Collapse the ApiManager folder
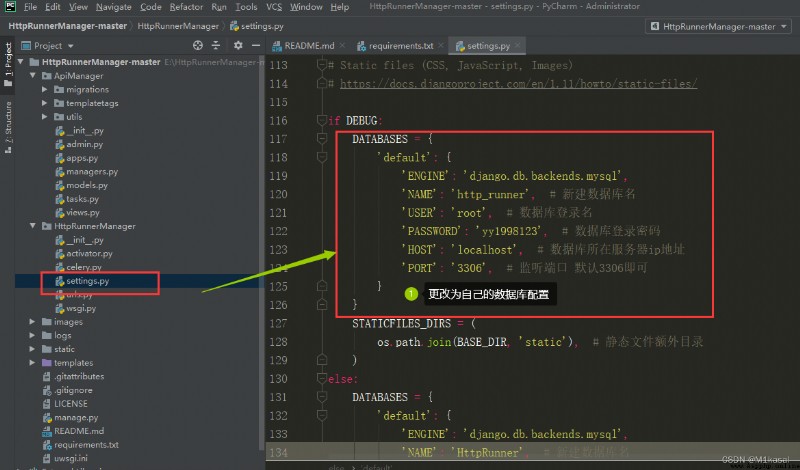Image resolution: width=800 pixels, height=470 pixels. point(33,76)
